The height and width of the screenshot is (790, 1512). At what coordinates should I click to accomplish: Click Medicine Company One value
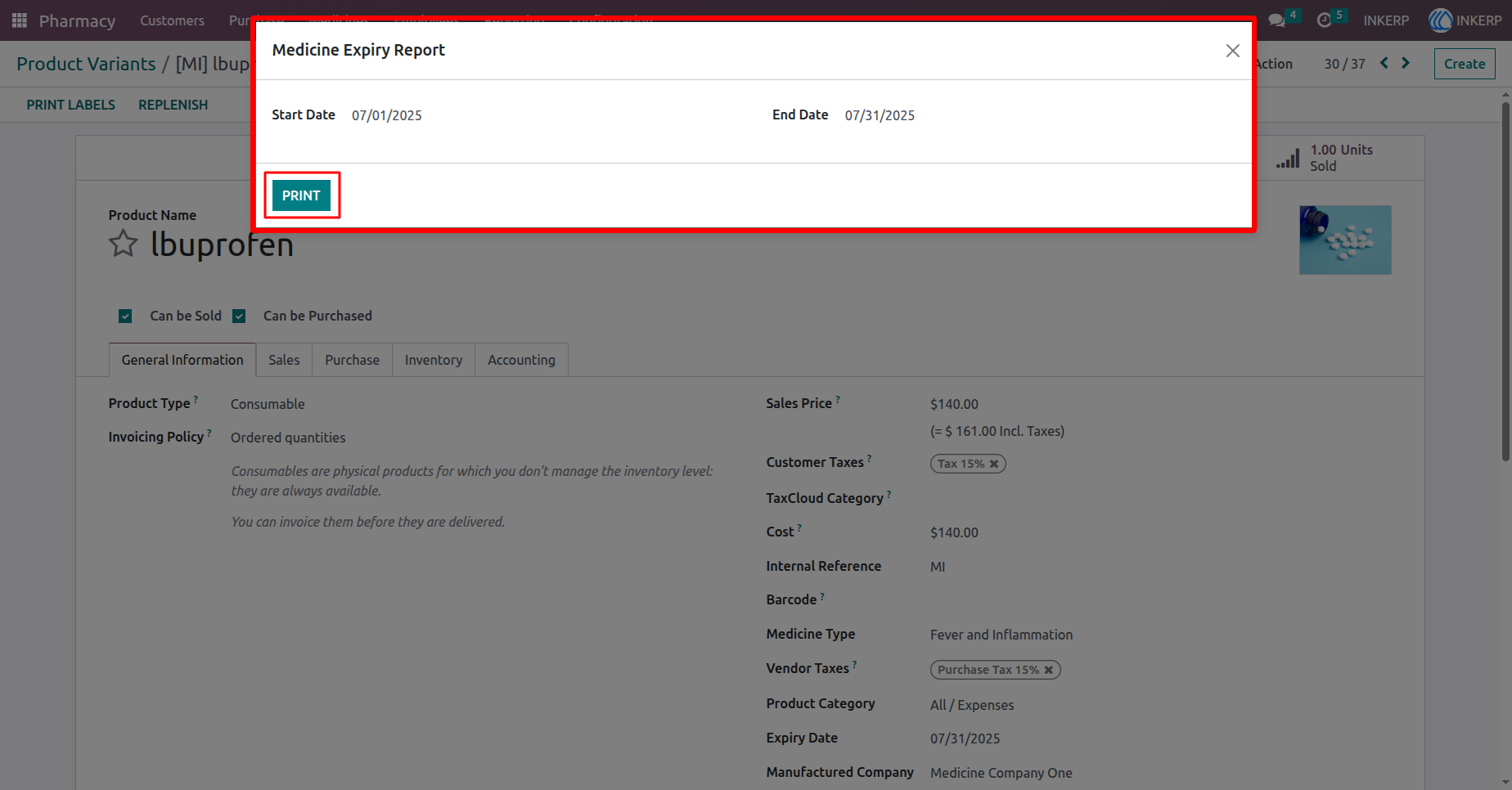1001,773
